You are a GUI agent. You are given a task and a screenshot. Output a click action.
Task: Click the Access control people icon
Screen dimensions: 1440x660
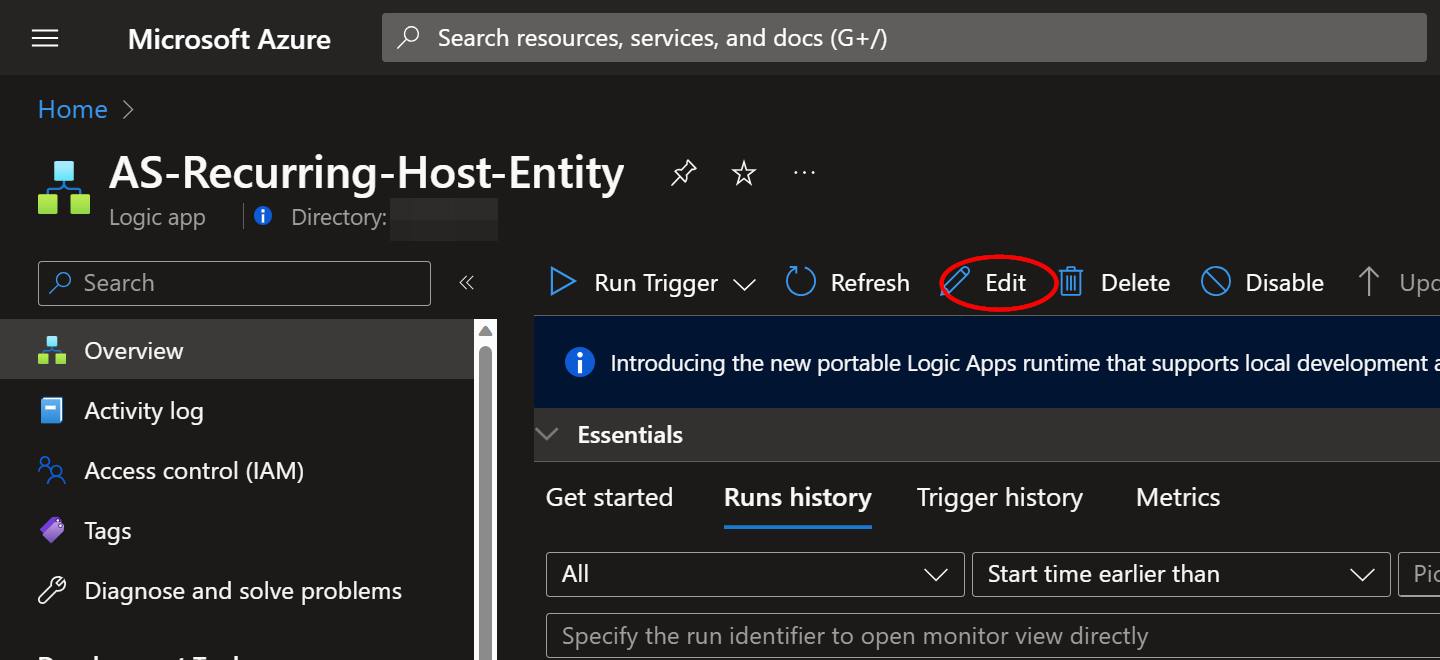52,470
